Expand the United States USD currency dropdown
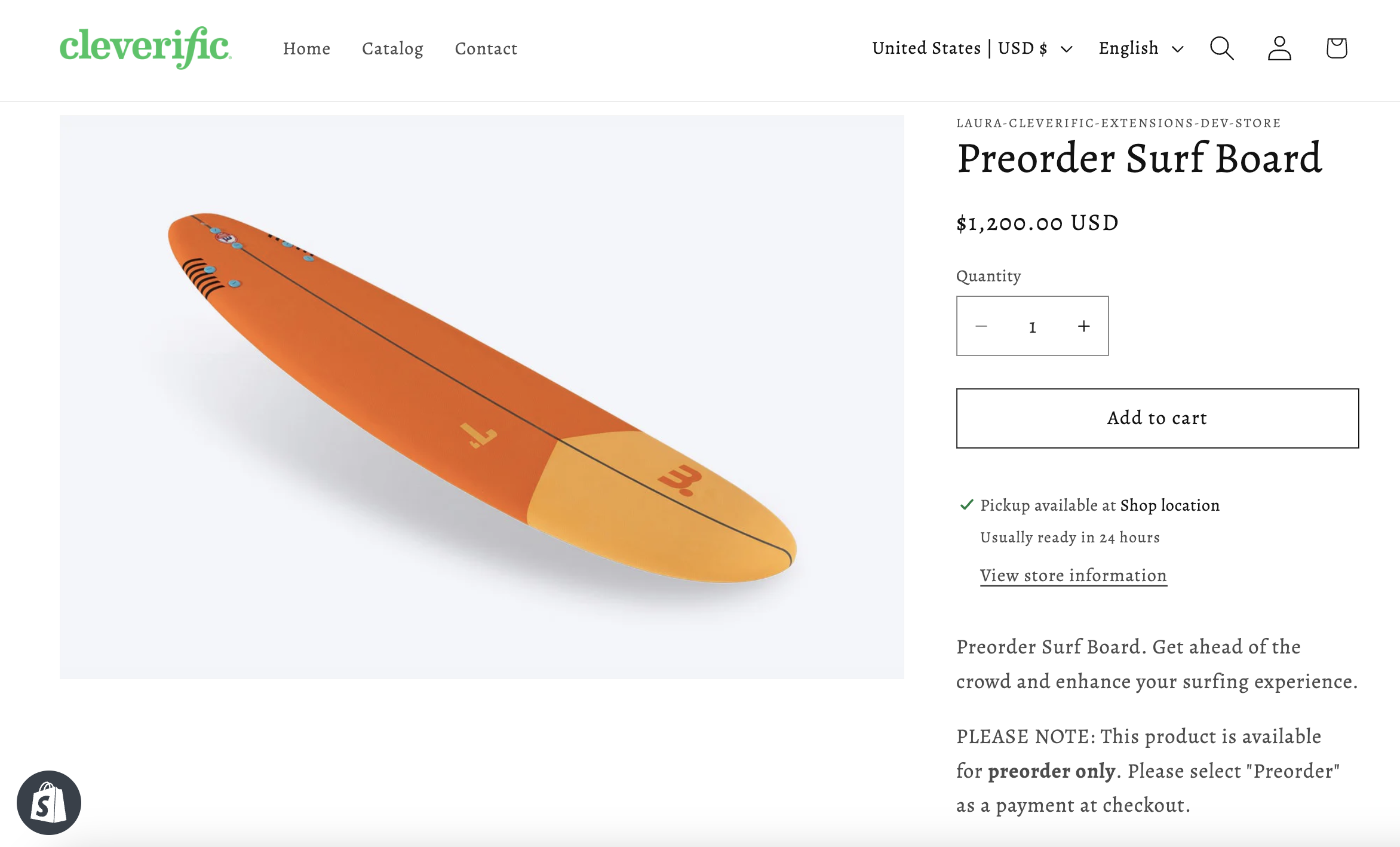 coord(972,48)
